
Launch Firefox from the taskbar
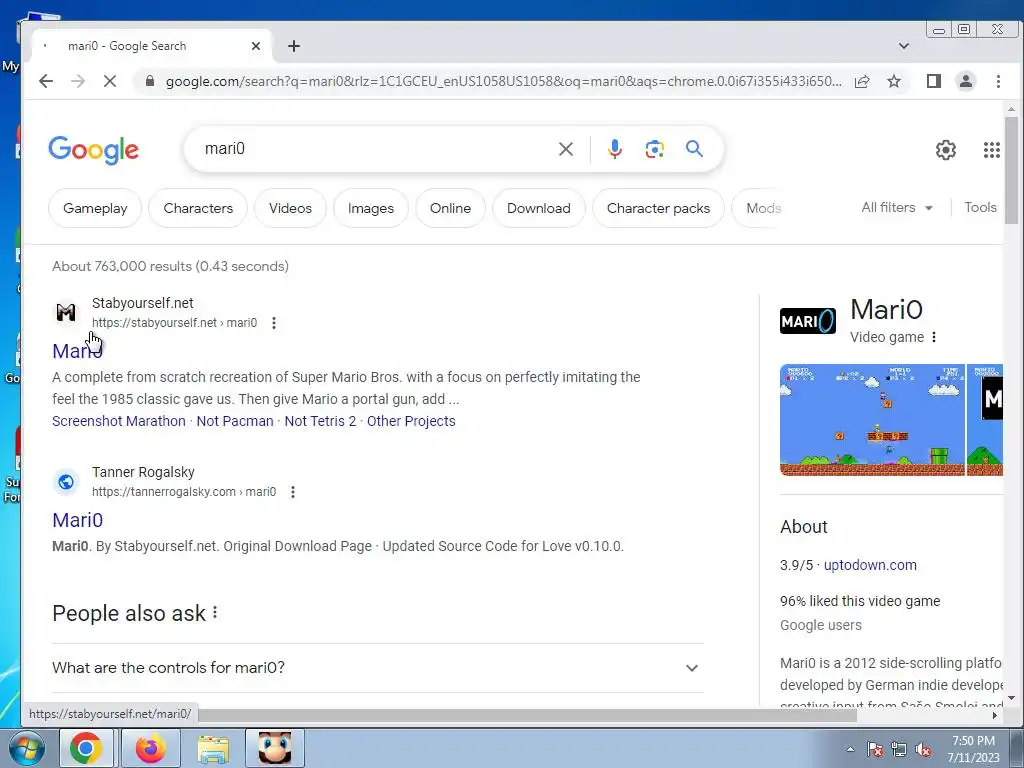(151, 748)
